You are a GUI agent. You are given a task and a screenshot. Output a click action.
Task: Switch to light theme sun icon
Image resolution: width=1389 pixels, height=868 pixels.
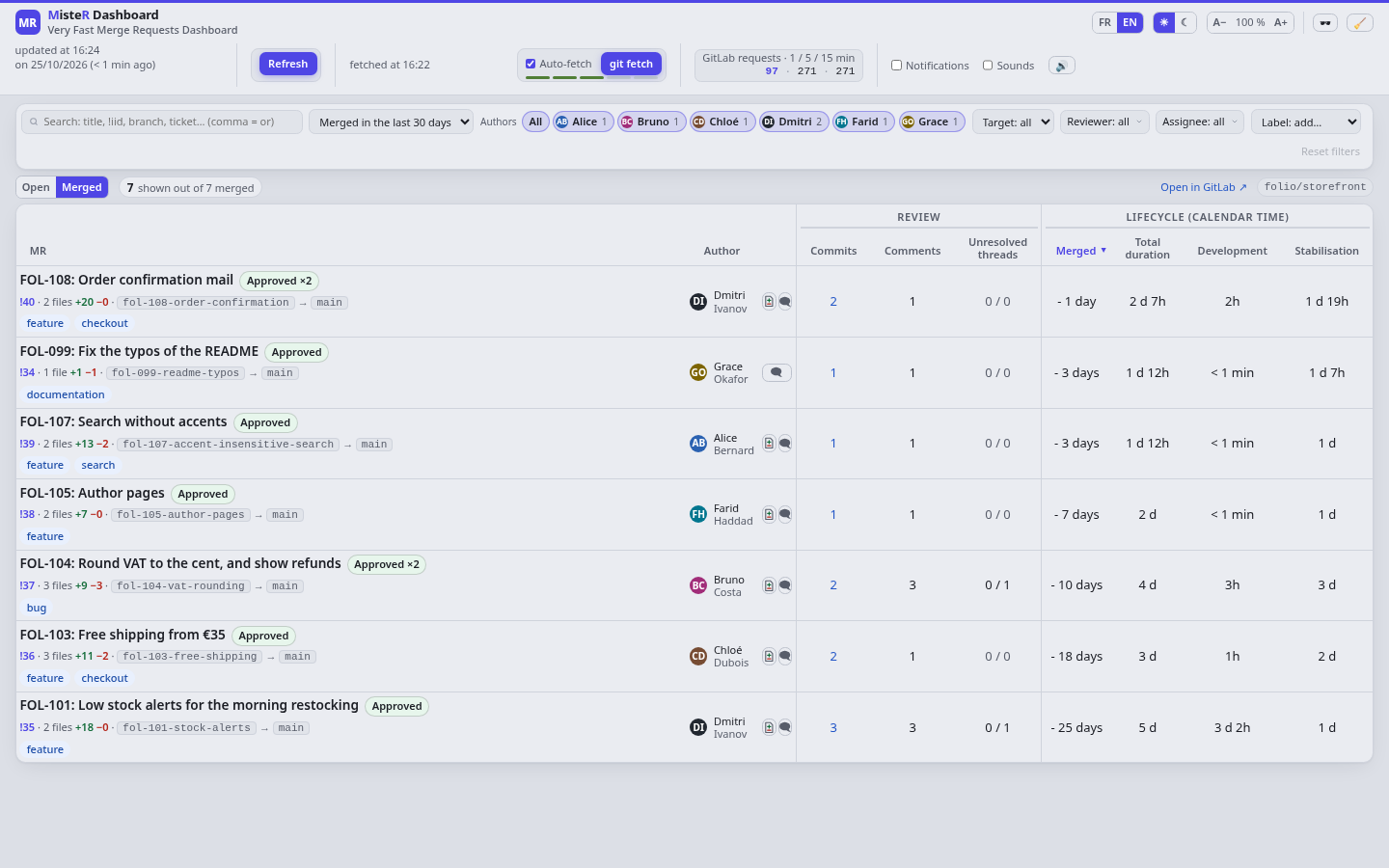click(x=1164, y=22)
